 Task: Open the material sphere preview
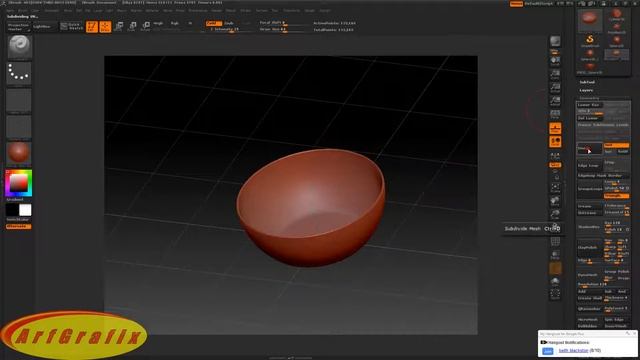tap(19, 153)
